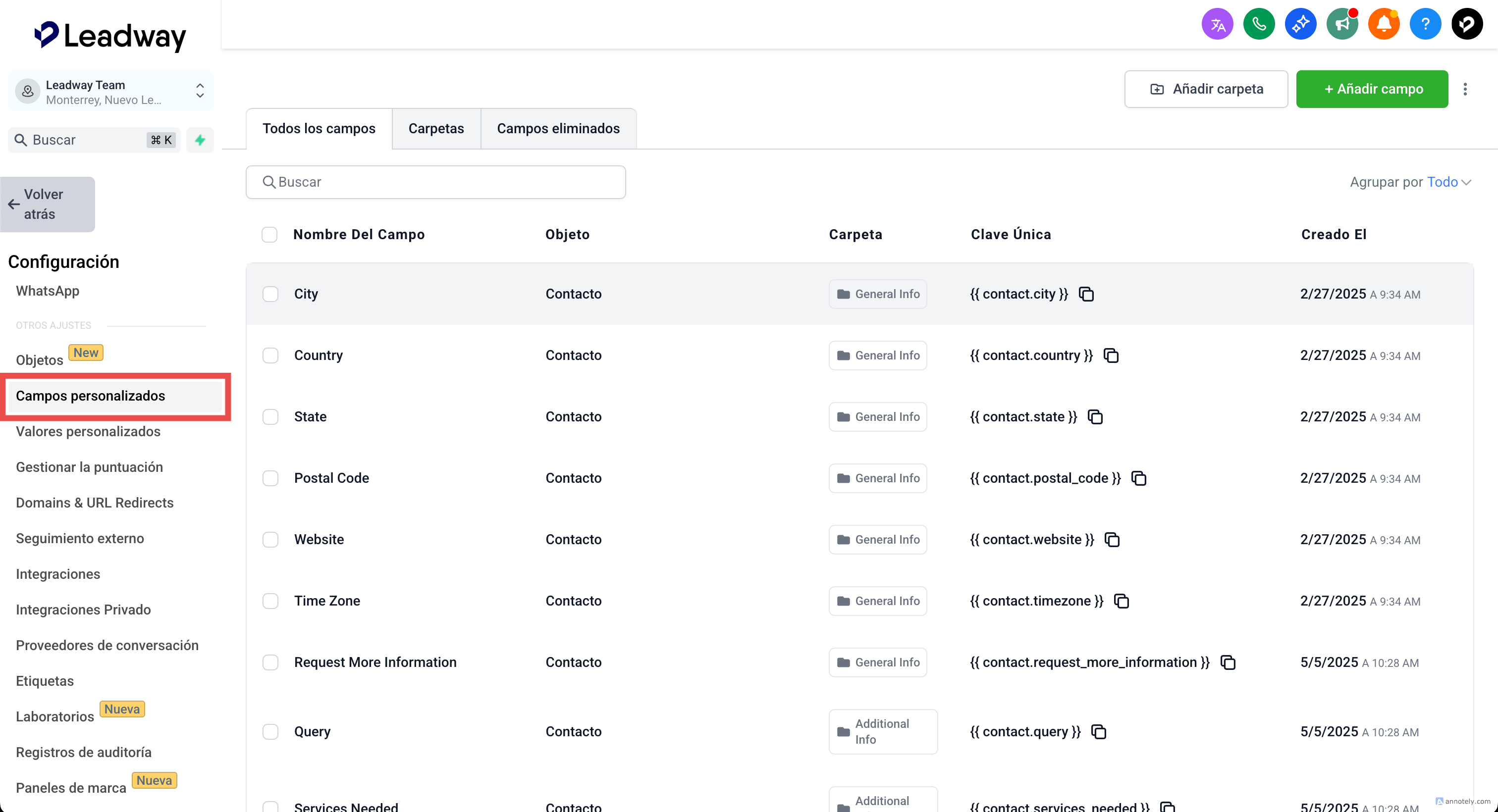Toggle the select-all header checkbox
This screenshot has height=812, width=1498.
pos(269,235)
